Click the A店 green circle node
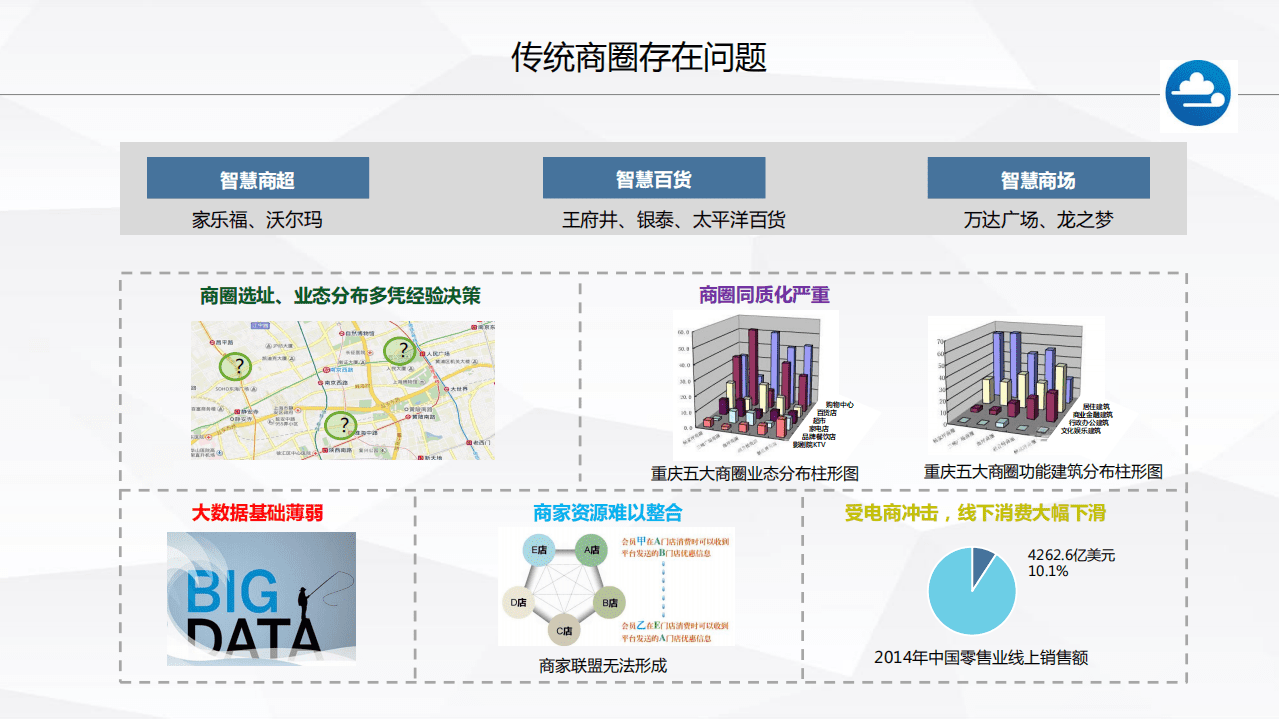The height and width of the screenshot is (719, 1279). coord(590,550)
